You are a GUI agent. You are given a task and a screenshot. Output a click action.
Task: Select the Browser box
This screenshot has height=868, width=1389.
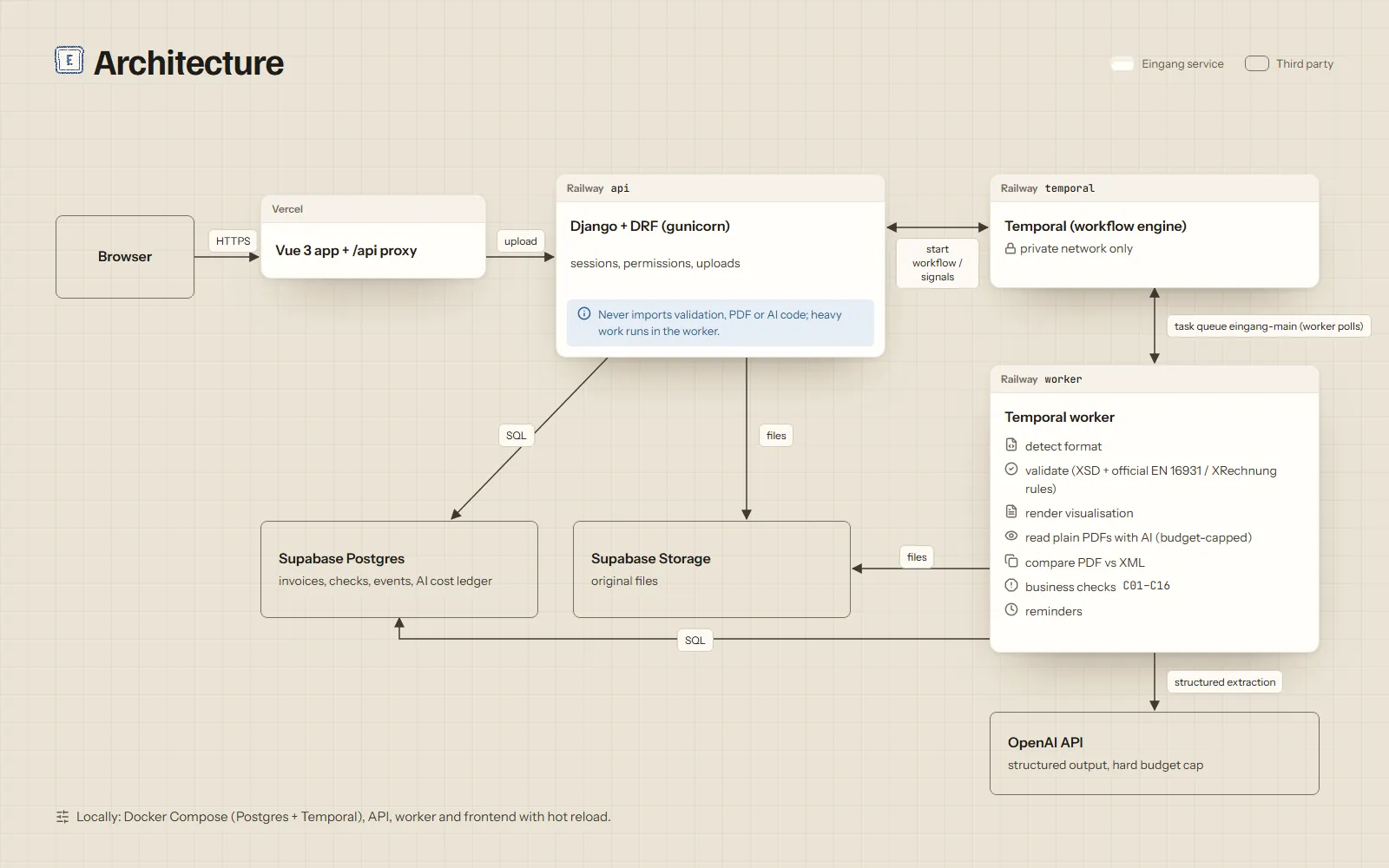(x=125, y=257)
